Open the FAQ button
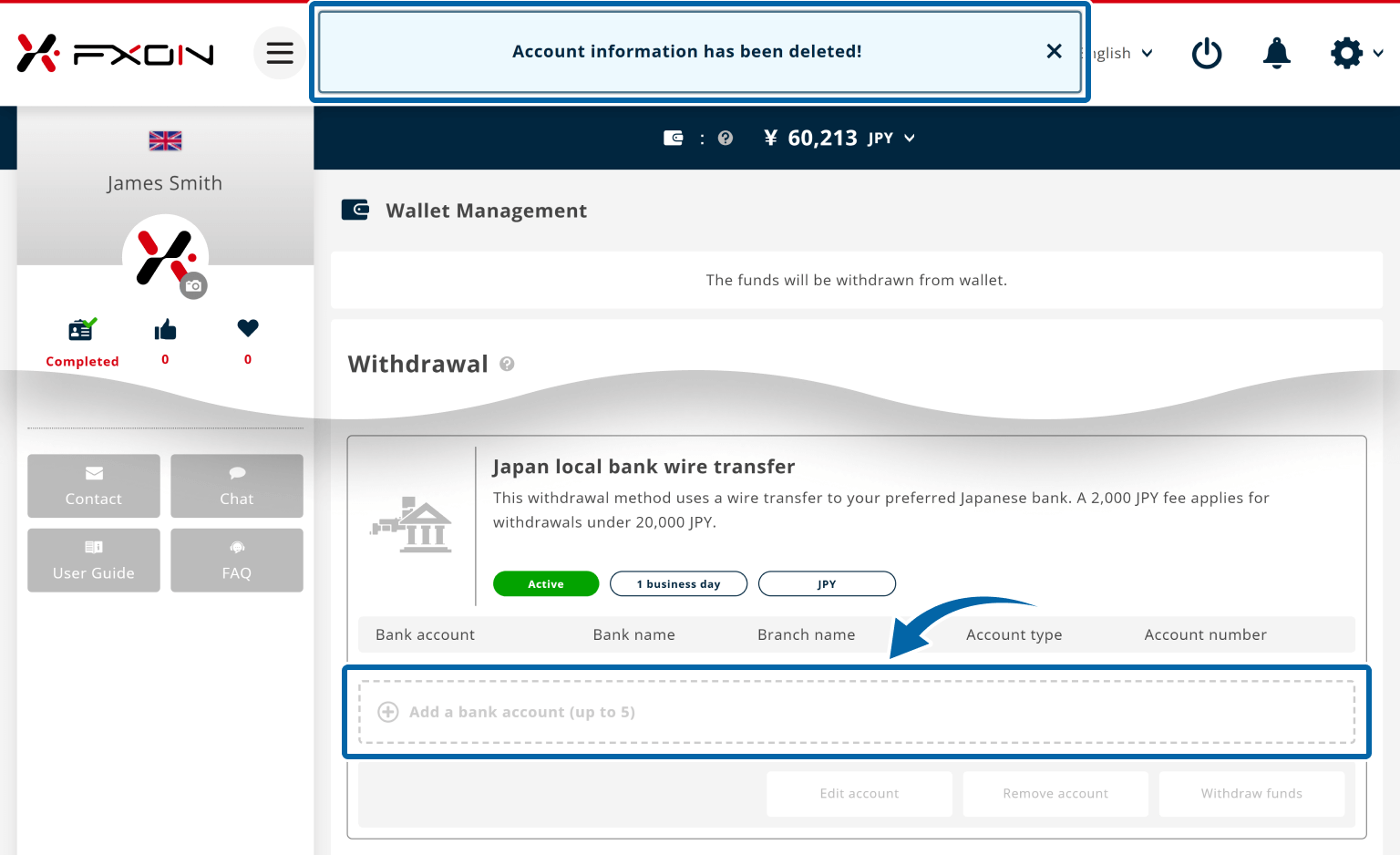 click(237, 561)
